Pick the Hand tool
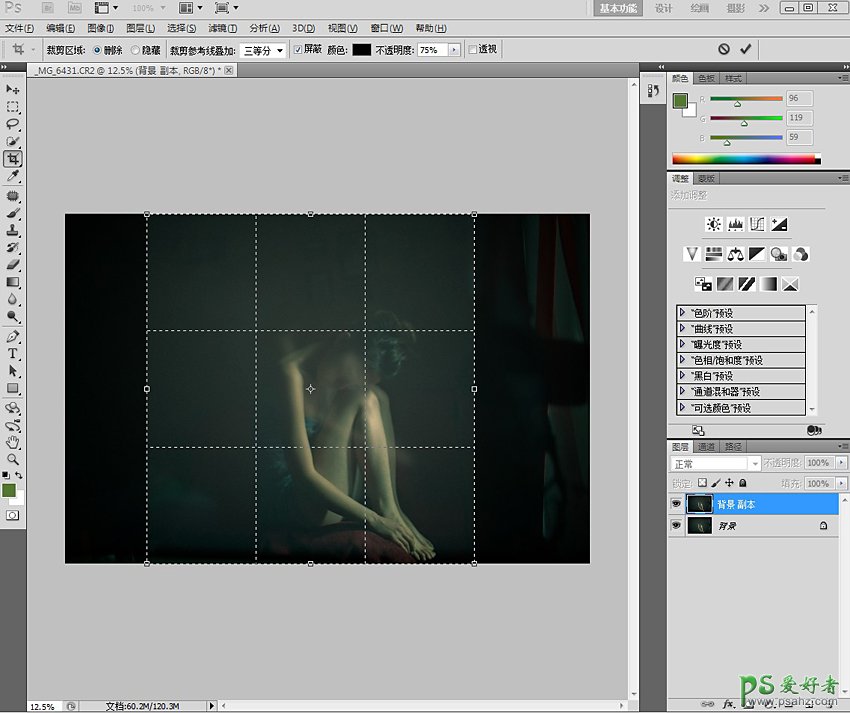The image size is (850, 713). point(13,441)
